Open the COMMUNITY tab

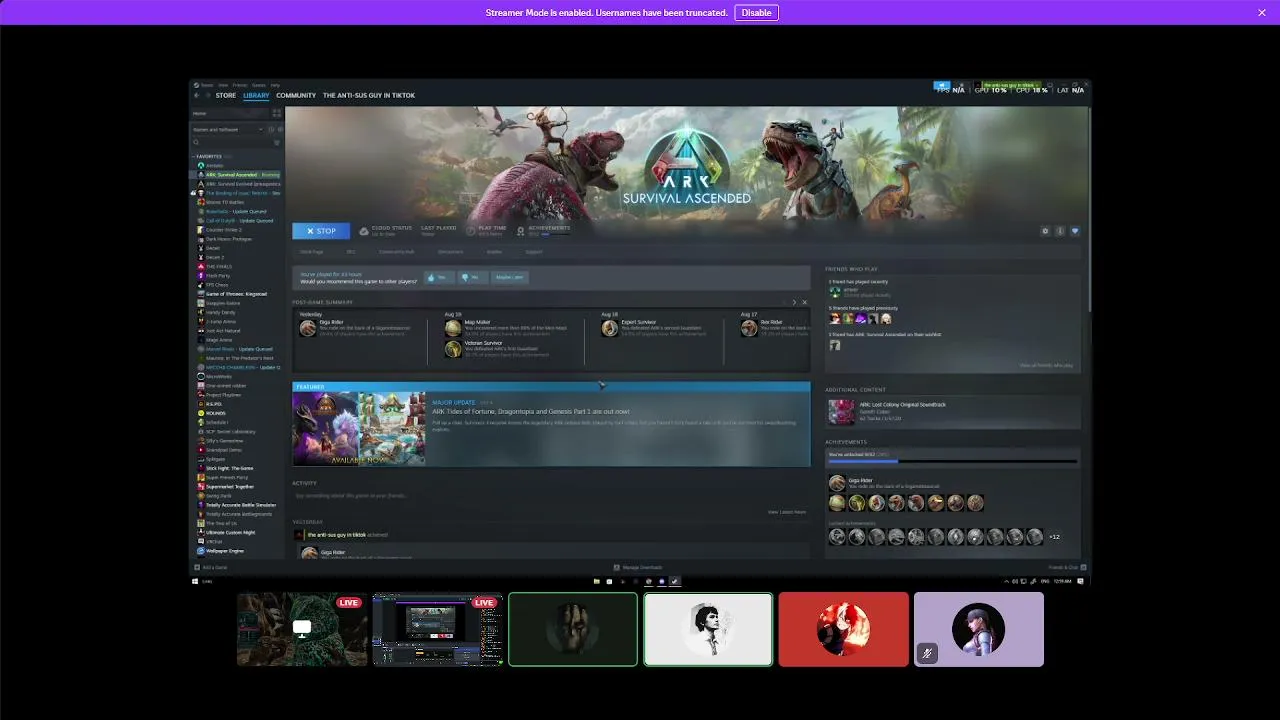coord(296,96)
